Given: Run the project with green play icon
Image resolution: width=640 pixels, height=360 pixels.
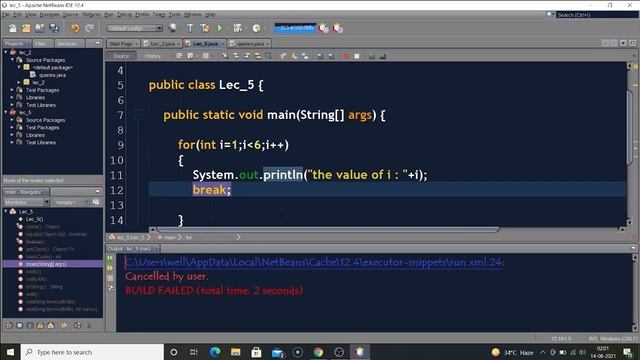Looking at the screenshot, I should tap(220, 28).
